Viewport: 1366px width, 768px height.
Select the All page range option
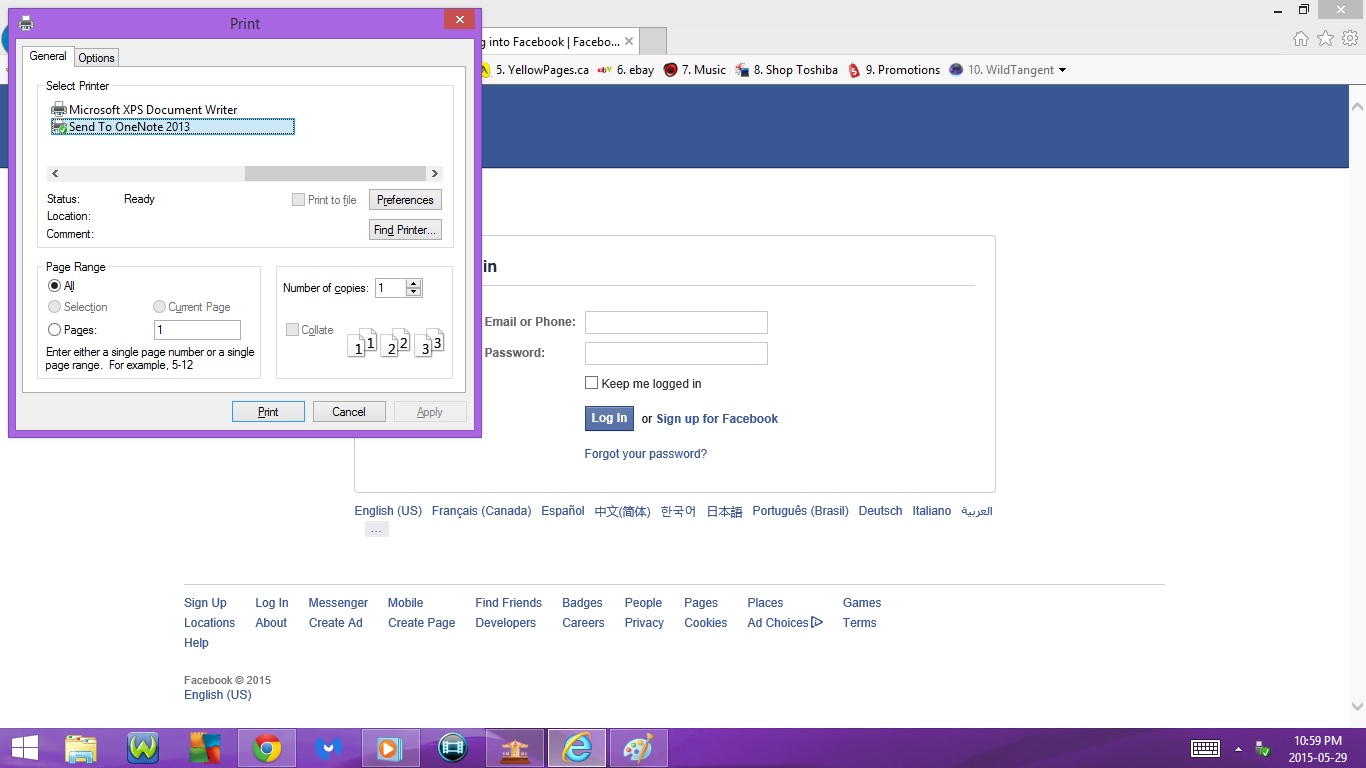coord(55,286)
